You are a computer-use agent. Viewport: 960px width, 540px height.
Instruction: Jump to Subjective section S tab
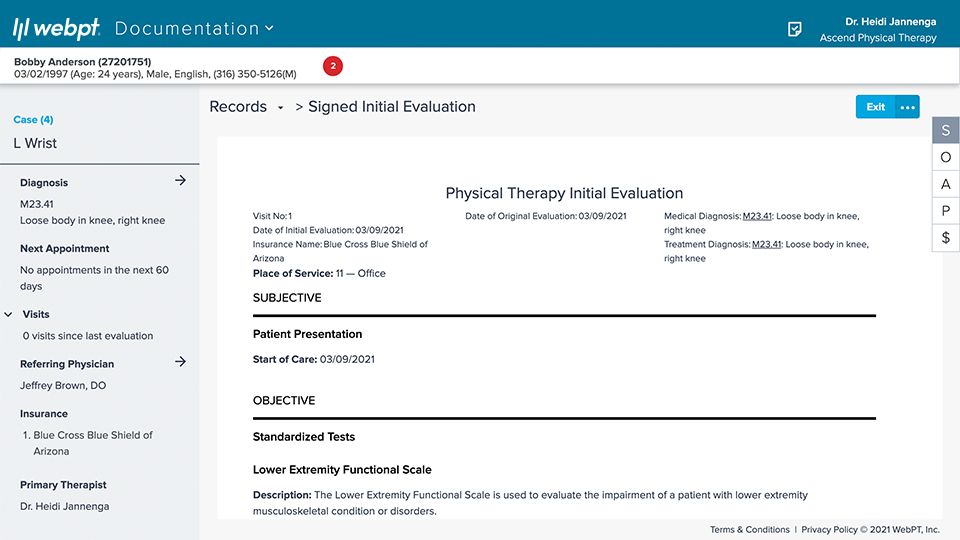945,131
